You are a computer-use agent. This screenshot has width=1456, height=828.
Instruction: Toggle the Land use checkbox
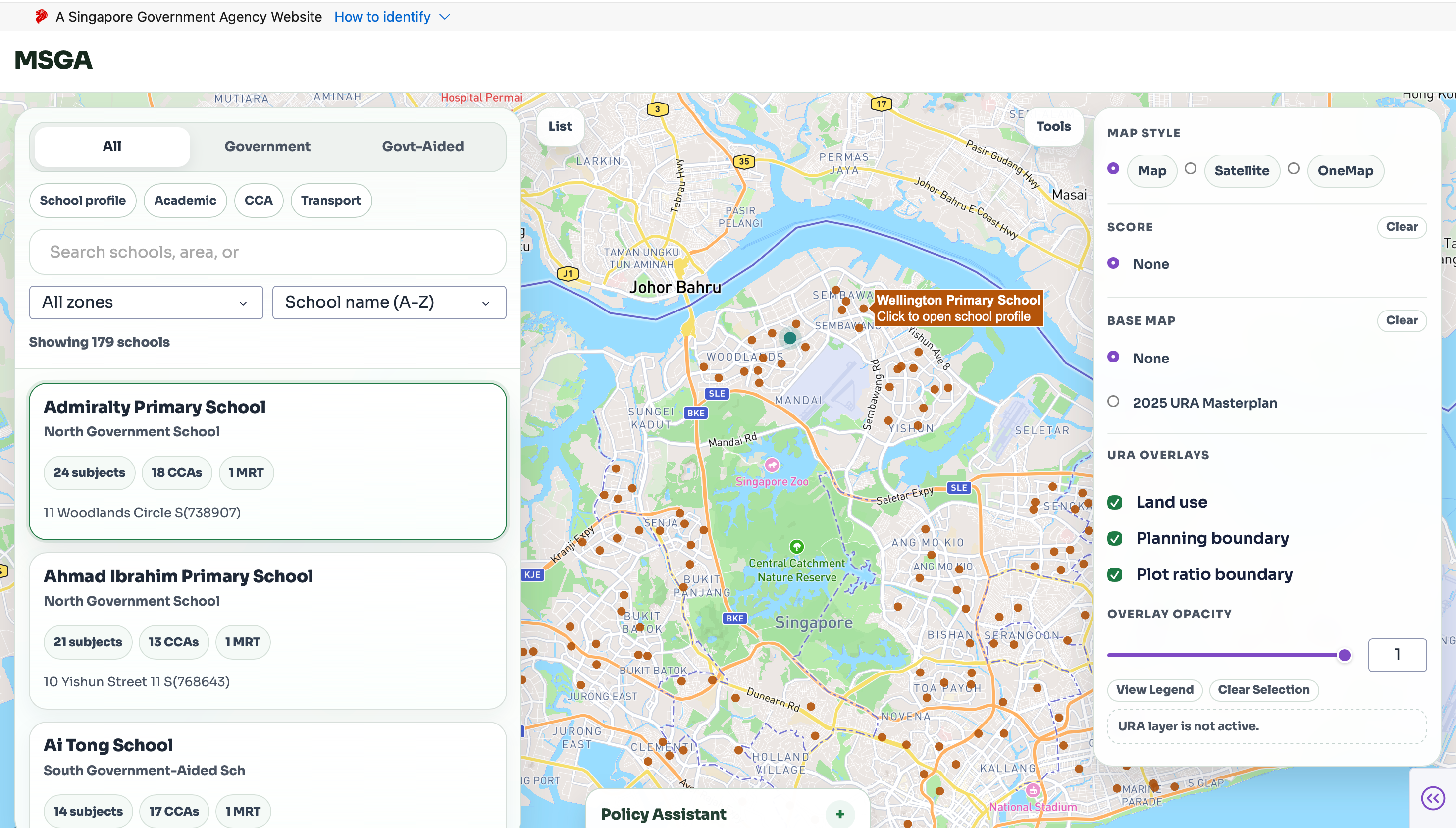[x=1115, y=503]
